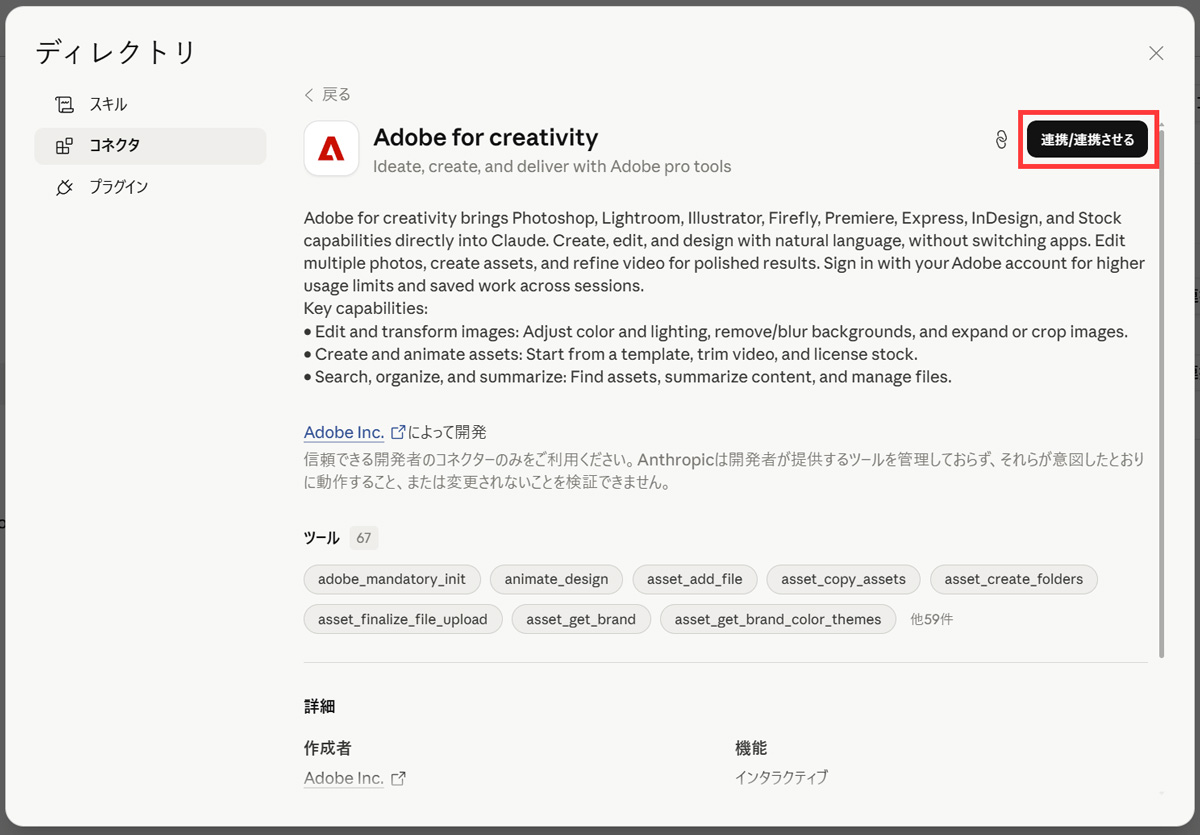Select the animate_design tool chip
Viewport: 1200px width, 835px height.
556,579
